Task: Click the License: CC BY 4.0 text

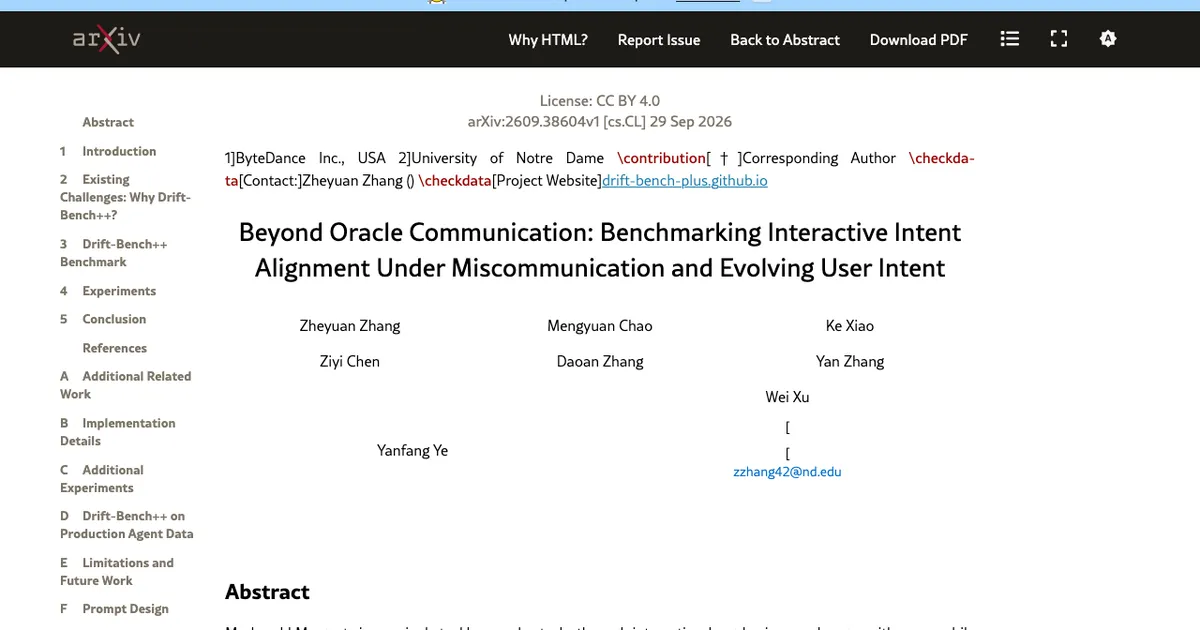Action: (600, 100)
